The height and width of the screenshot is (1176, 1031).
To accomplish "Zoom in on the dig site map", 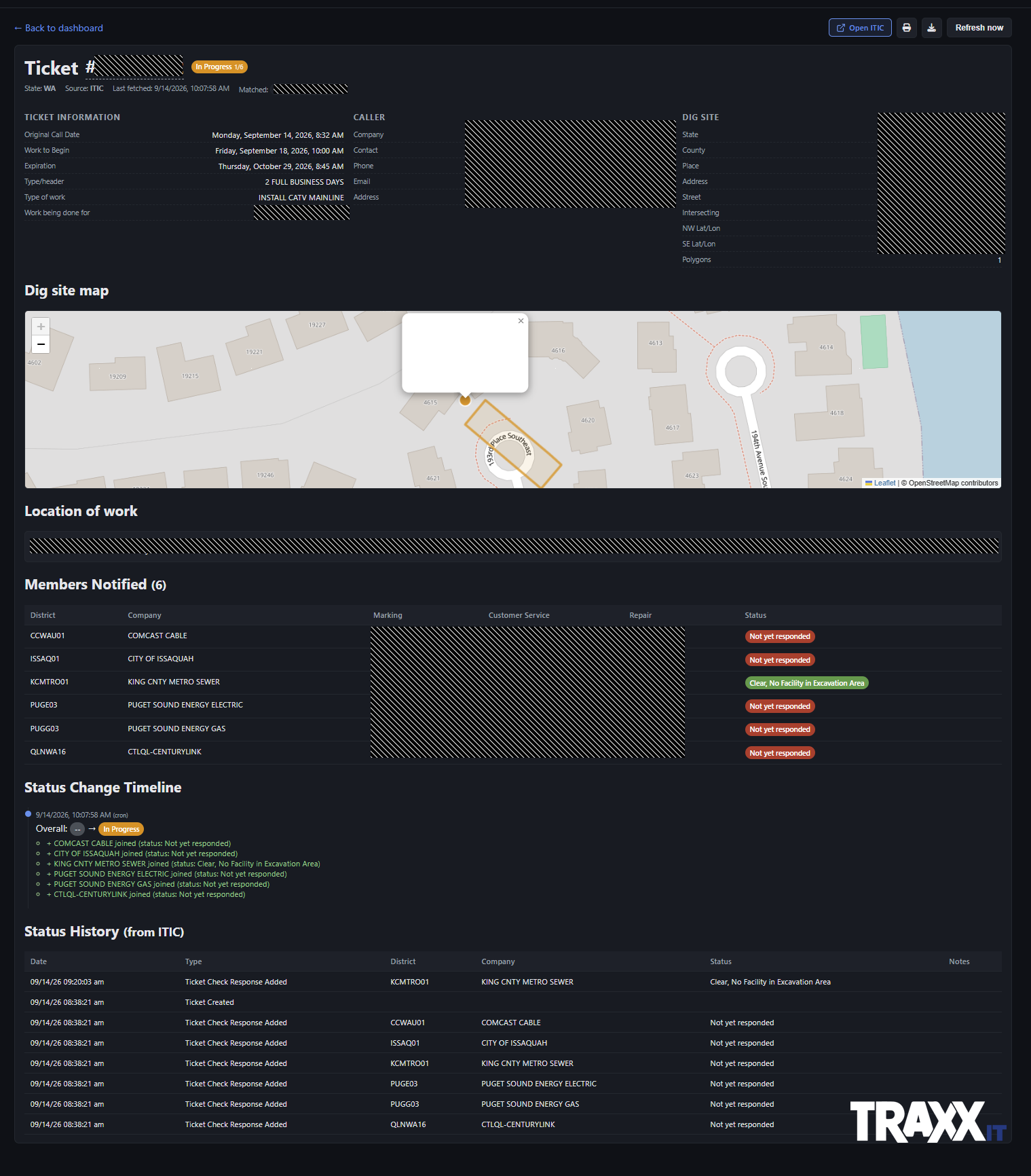I will tap(41, 327).
